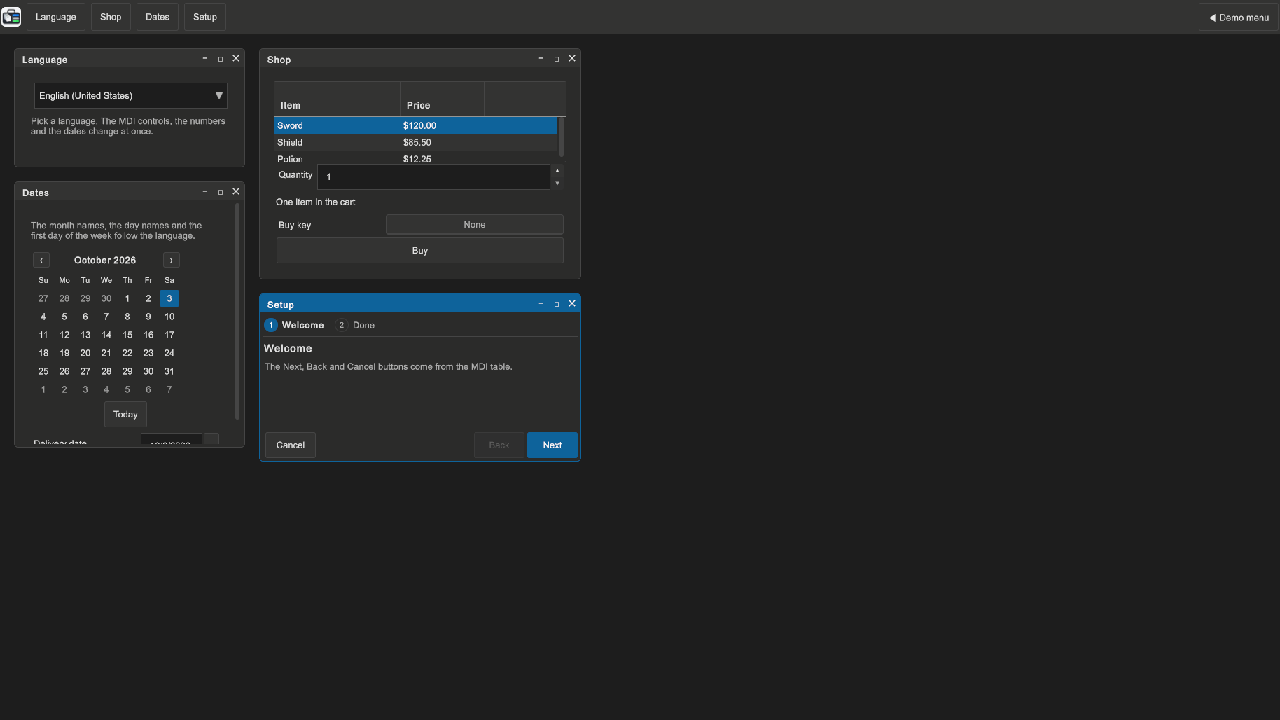
Task: Minimize the Dates window
Action: coord(205,192)
